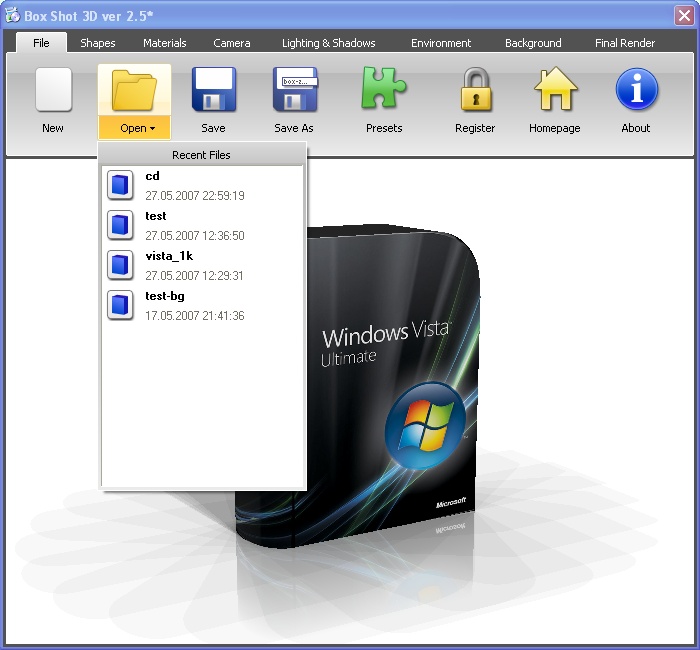Viewport: 700px width, 650px height.
Task: Go to the Background tab
Action: pyautogui.click(x=533, y=43)
